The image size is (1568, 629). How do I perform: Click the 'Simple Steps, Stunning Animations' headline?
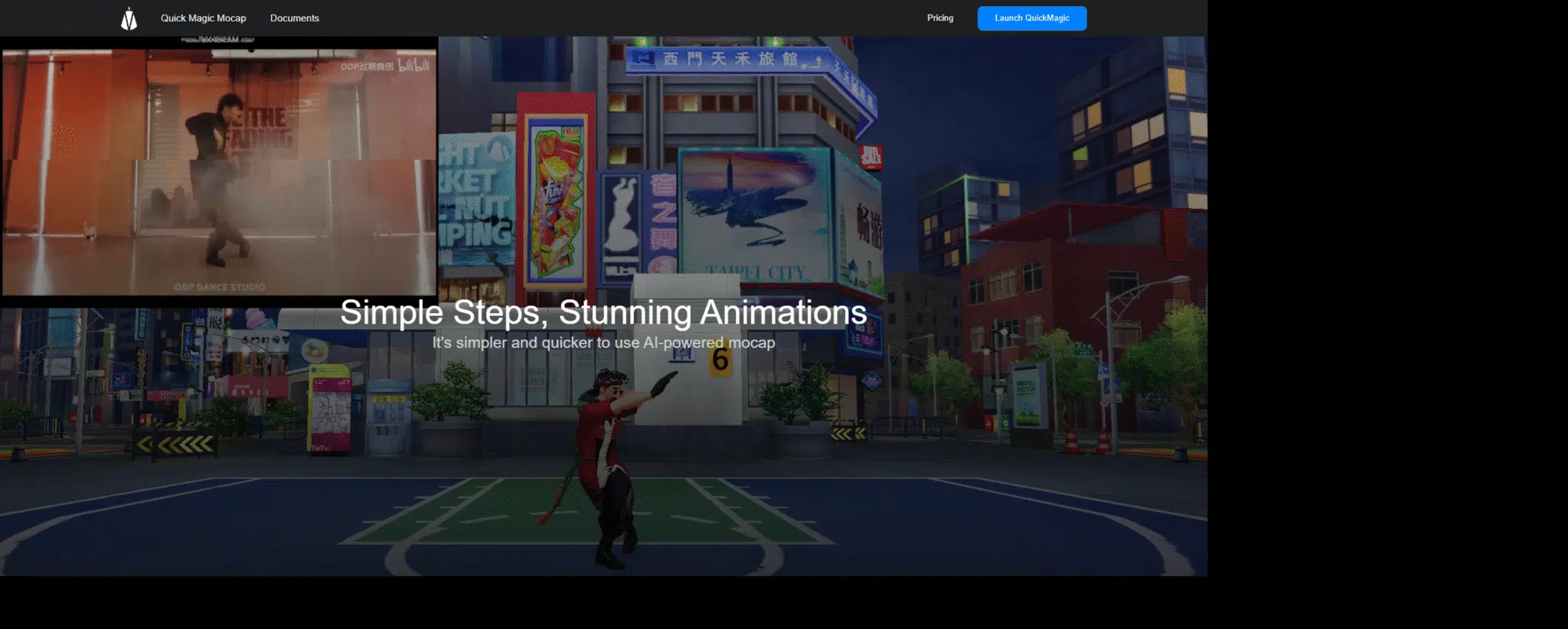point(603,312)
